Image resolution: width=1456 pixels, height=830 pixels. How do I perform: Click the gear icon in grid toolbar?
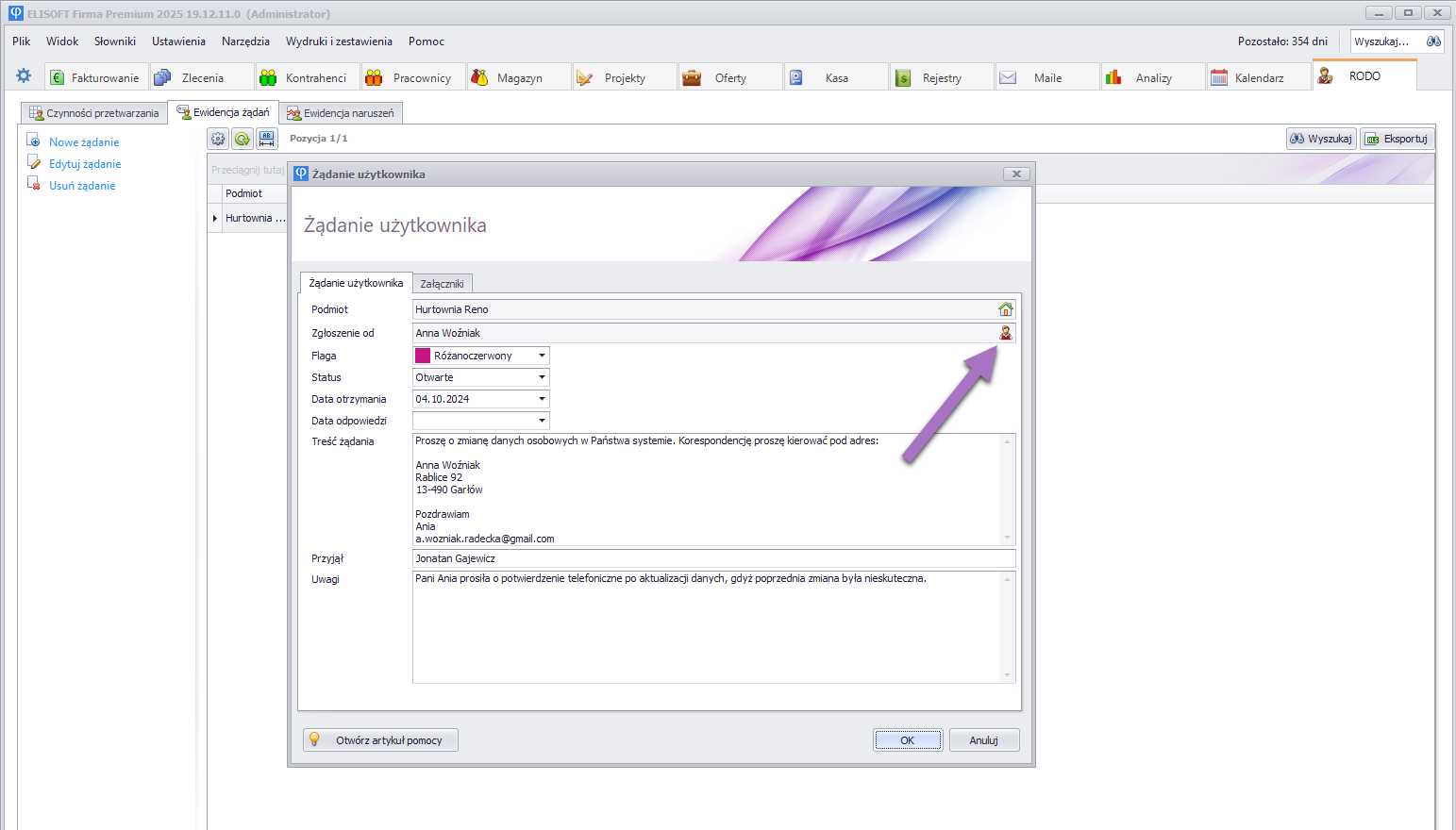pyautogui.click(x=218, y=139)
